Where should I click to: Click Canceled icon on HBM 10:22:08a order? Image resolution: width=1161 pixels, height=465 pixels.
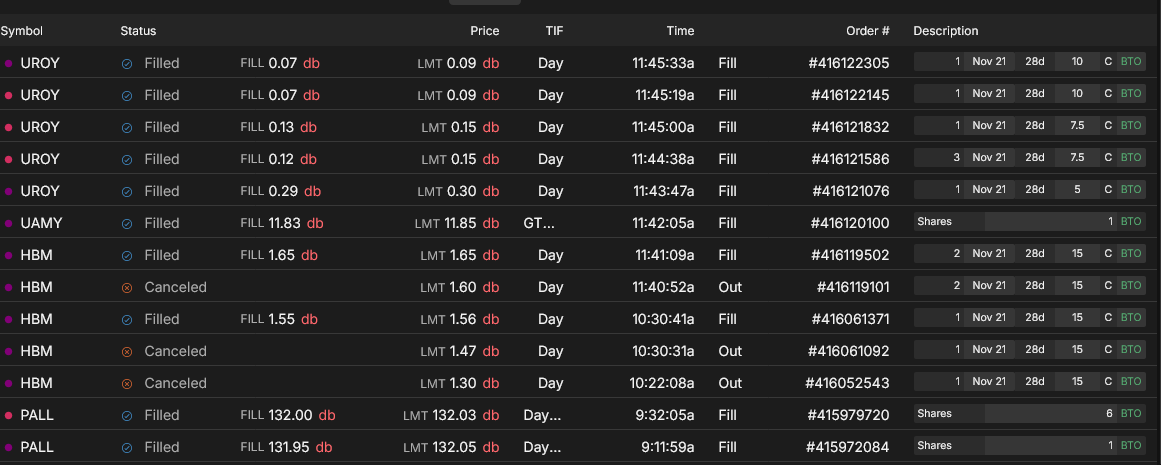coord(127,383)
